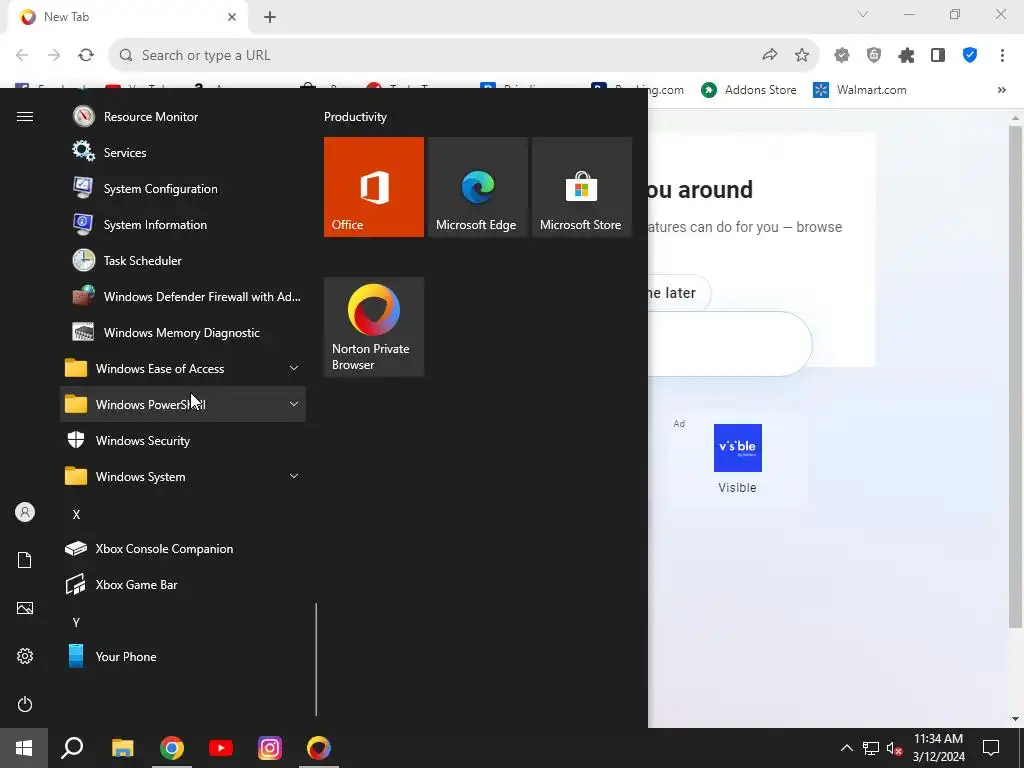Switch to Norton browser in taskbar
Screen dimensions: 1024x768
coord(319,748)
